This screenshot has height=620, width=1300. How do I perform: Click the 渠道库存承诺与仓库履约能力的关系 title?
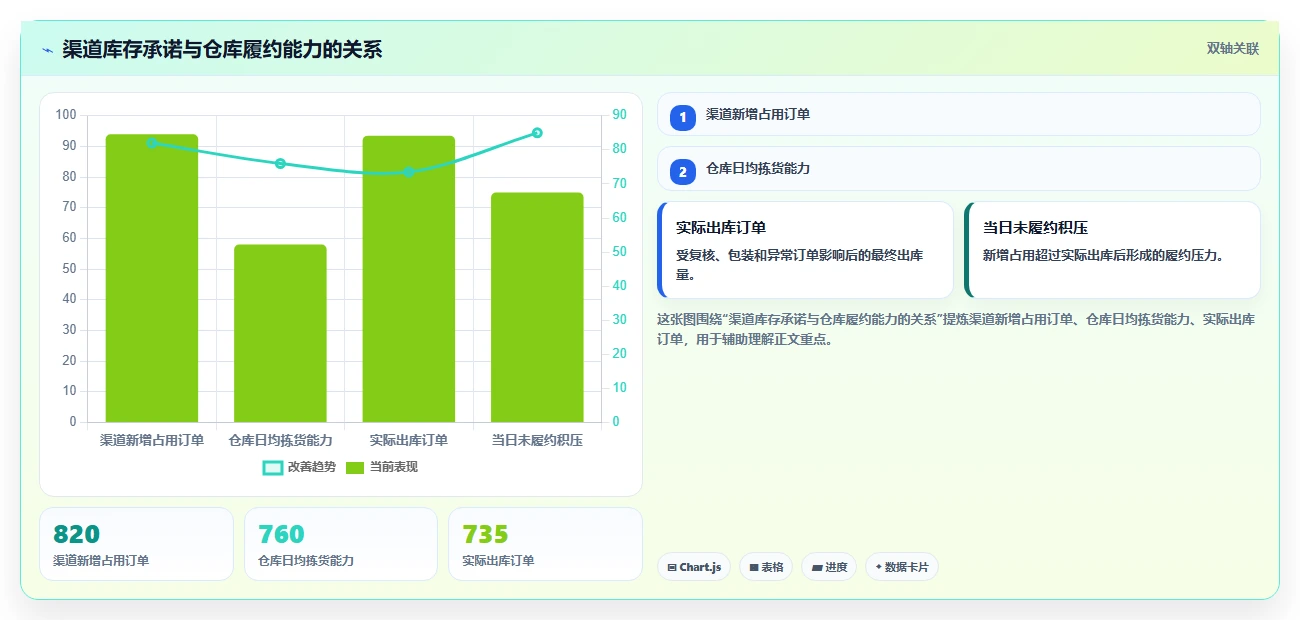(222, 50)
